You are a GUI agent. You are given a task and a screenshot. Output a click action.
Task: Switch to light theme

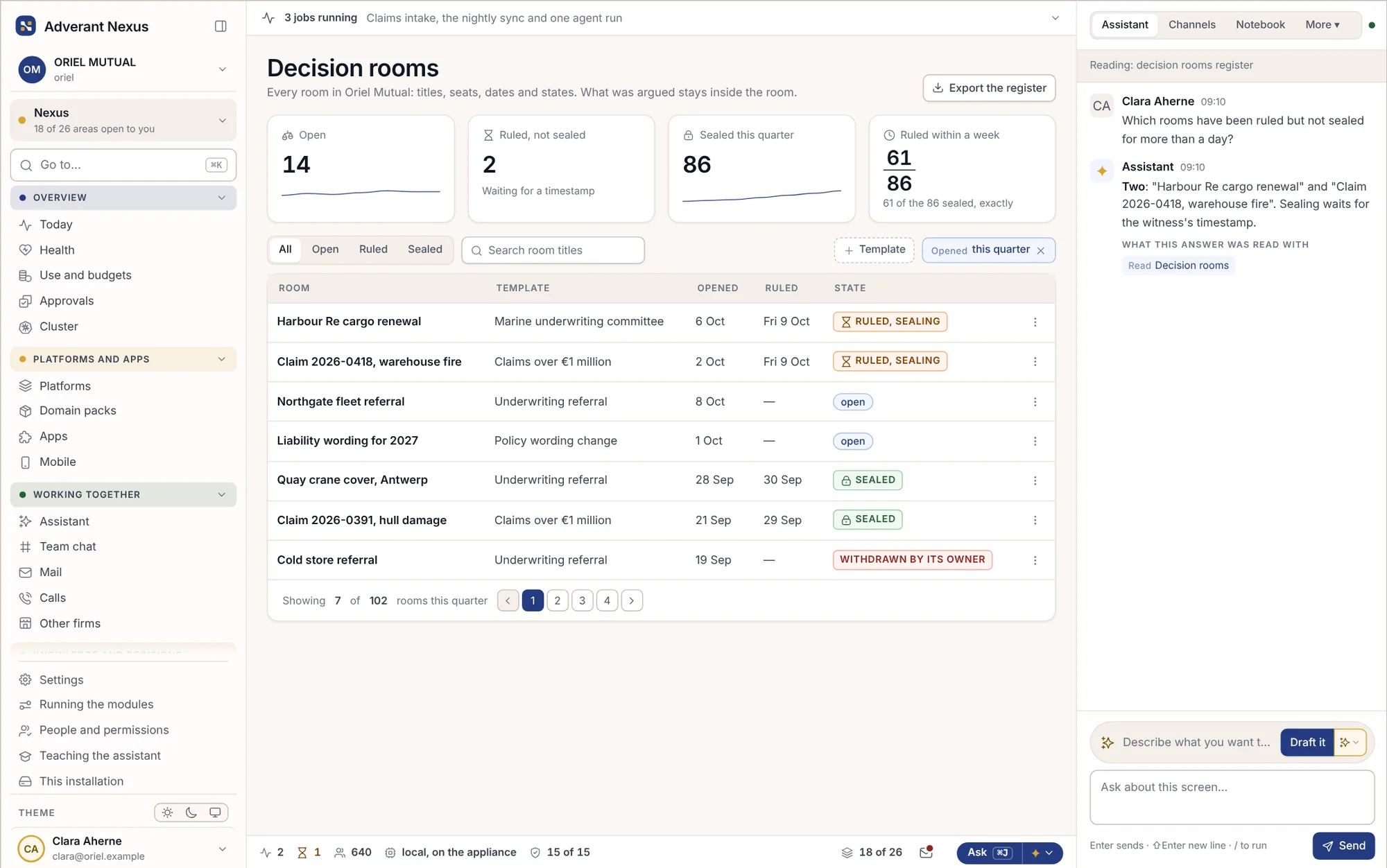pyautogui.click(x=168, y=813)
